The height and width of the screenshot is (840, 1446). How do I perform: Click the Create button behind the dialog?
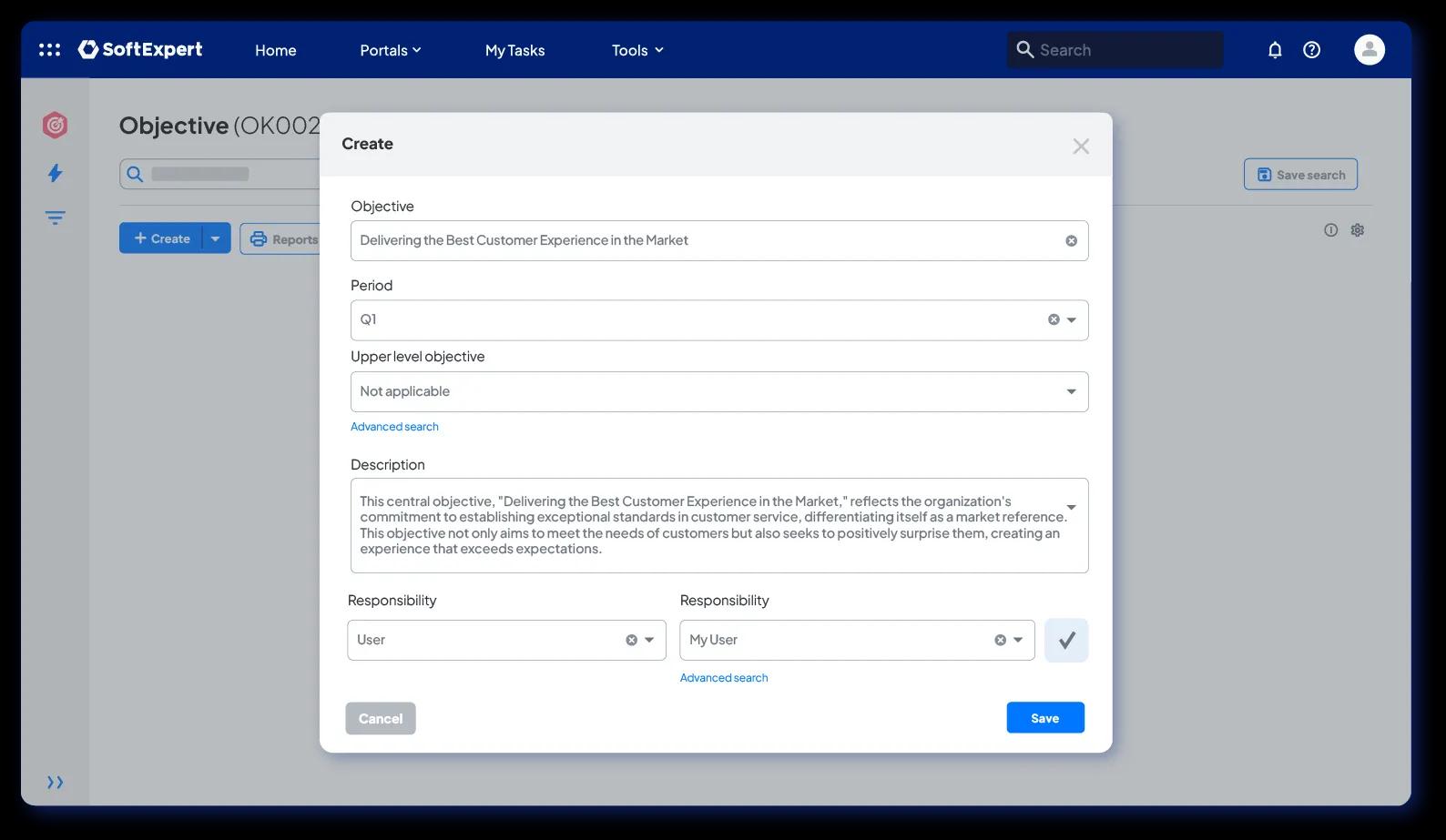pos(161,238)
